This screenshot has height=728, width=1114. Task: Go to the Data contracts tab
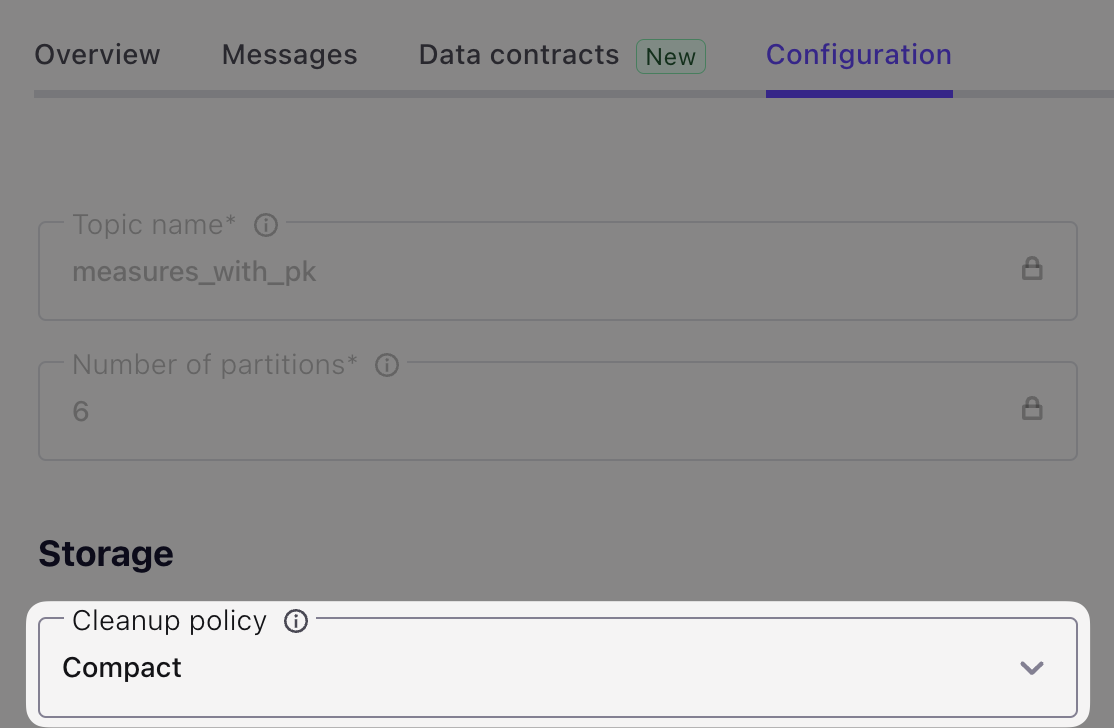(x=519, y=55)
